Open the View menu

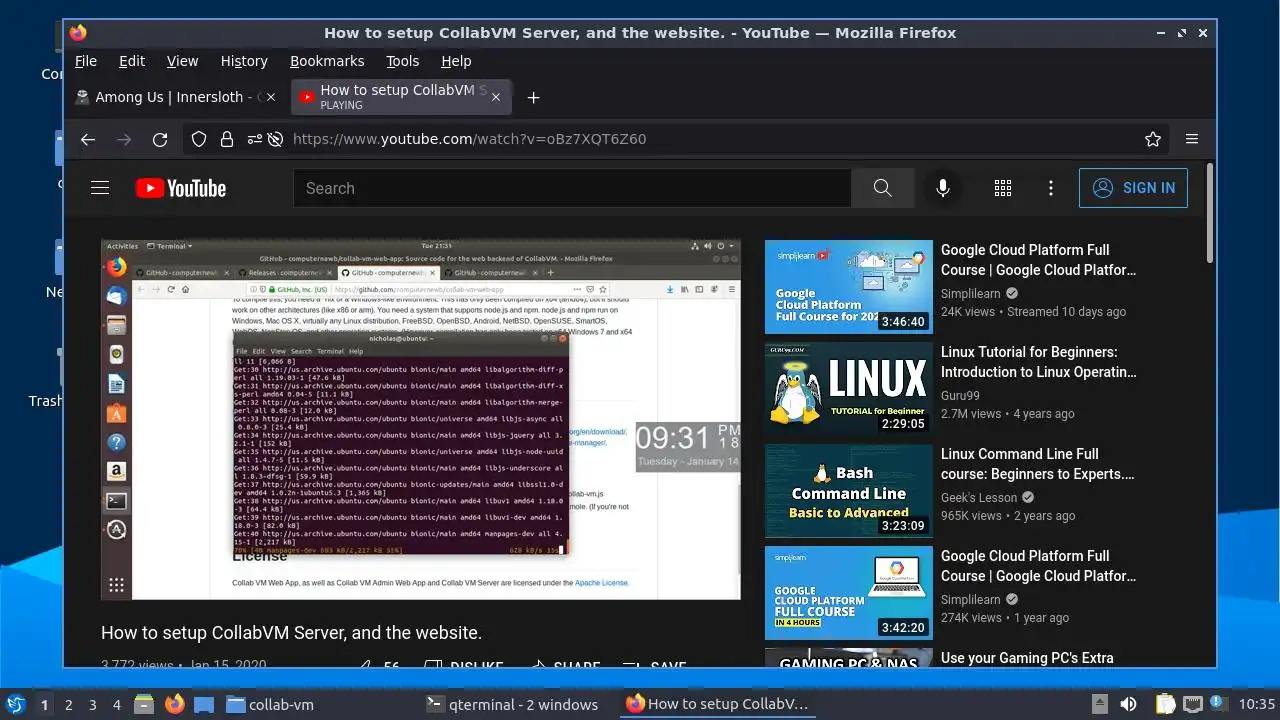pos(182,61)
